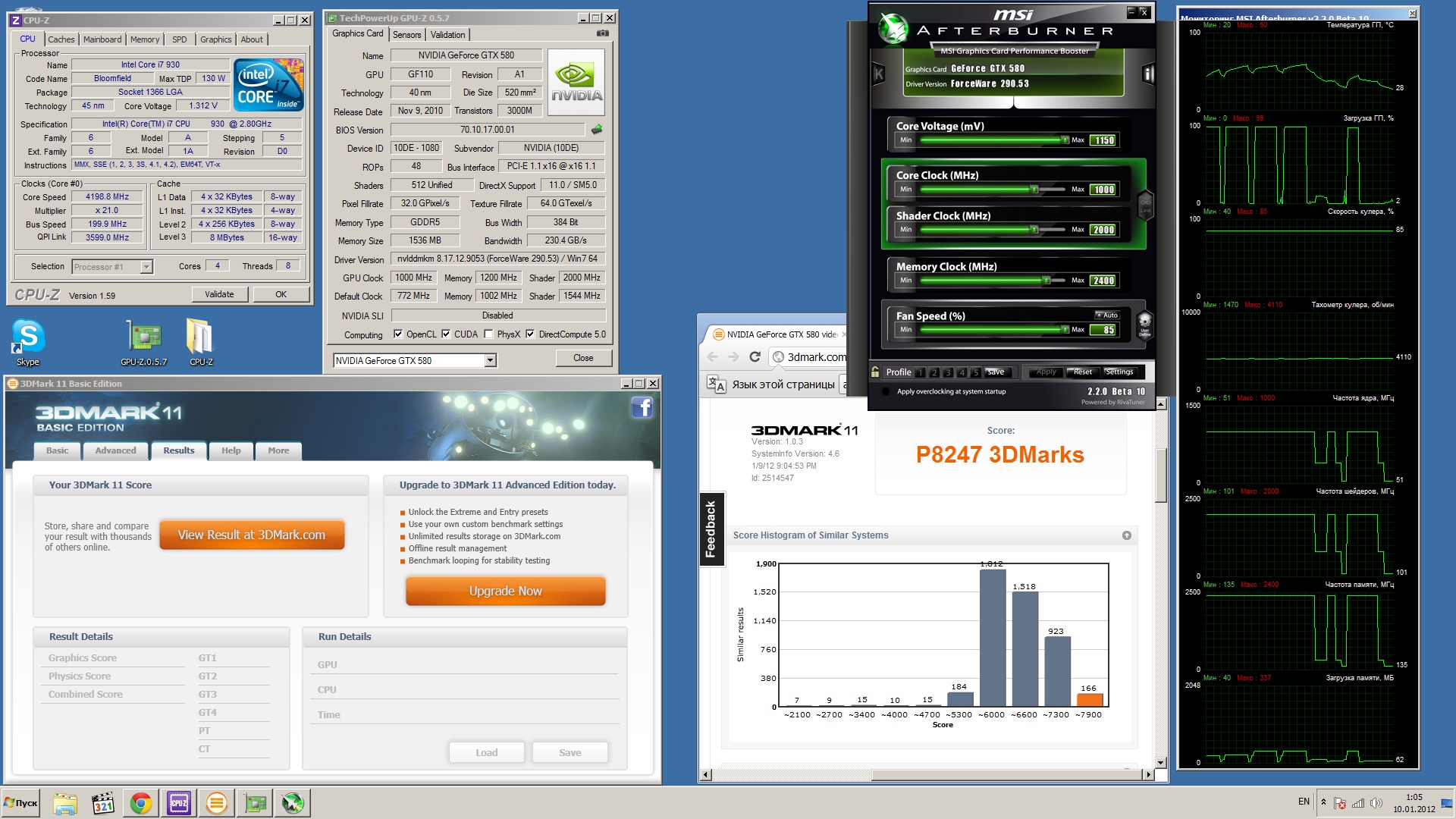Click Validate button in CPU-Z
The height and width of the screenshot is (819, 1456).
tap(219, 294)
